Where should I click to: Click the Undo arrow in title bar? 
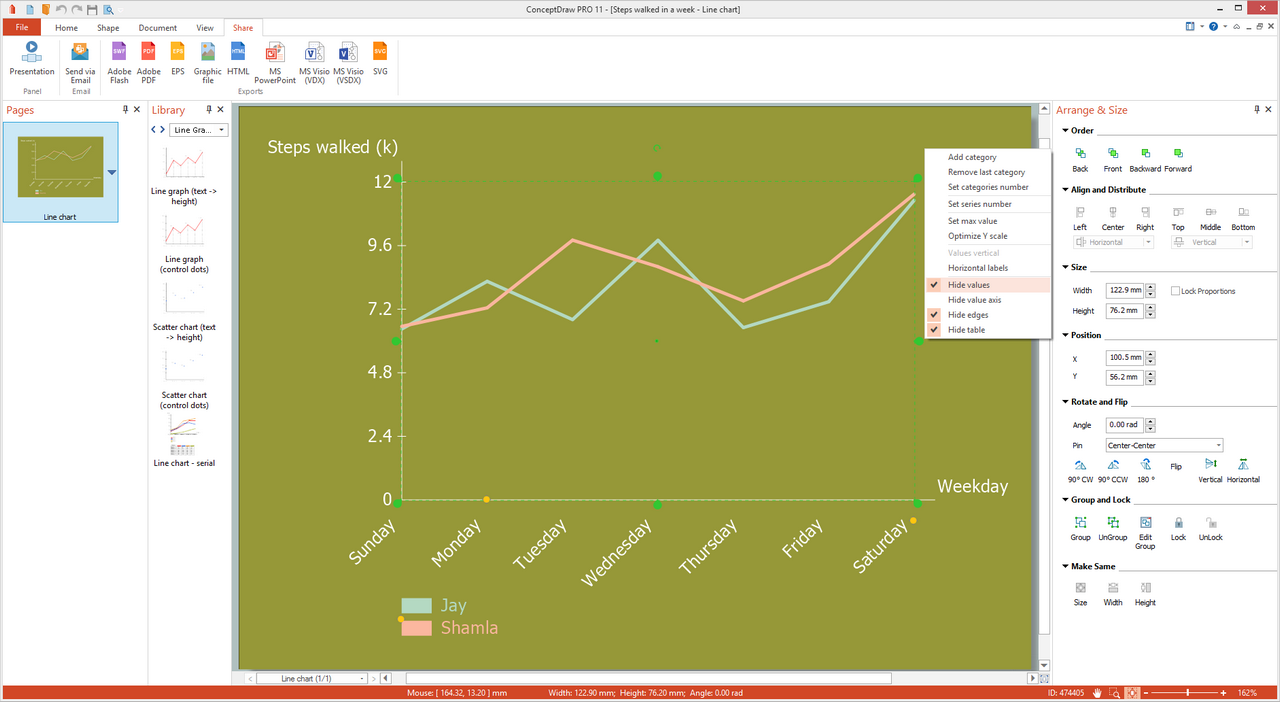tap(61, 9)
